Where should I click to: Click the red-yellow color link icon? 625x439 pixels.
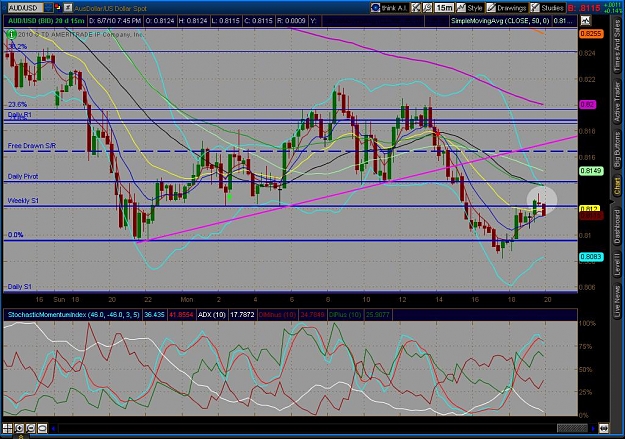point(58,7)
